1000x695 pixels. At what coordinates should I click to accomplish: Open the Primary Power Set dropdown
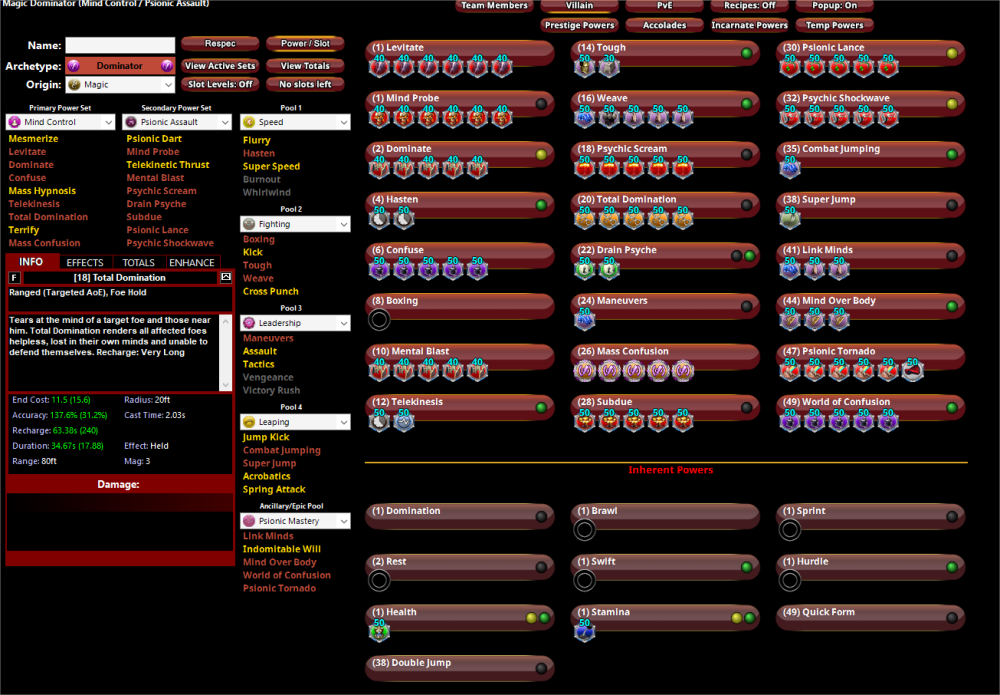[x=61, y=122]
